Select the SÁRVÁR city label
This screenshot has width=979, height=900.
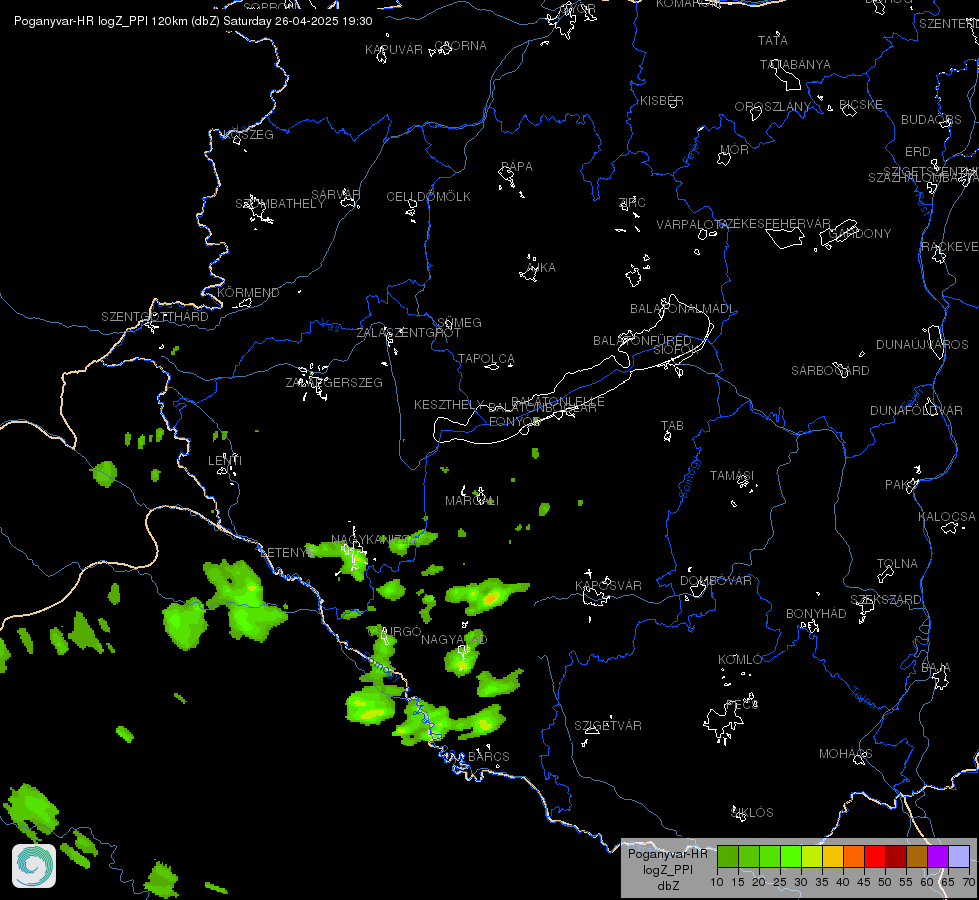[x=335, y=194]
